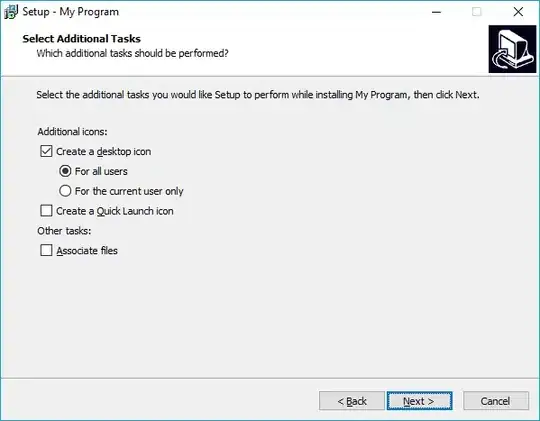Return to previous page via < Back
The width and height of the screenshot is (540, 421).
click(352, 401)
